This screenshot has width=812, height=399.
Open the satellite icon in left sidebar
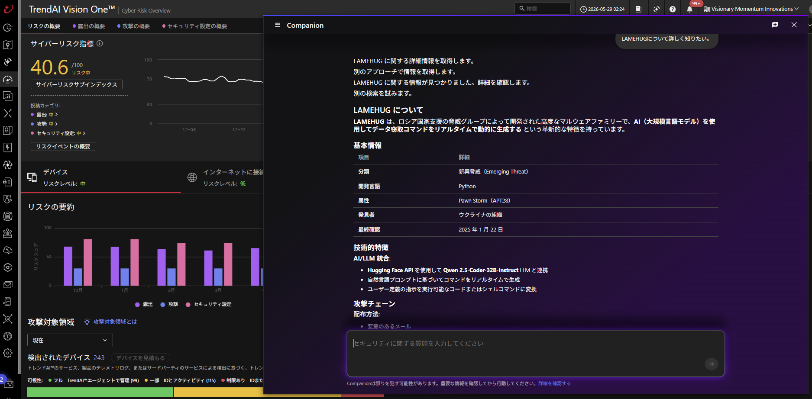point(7,62)
